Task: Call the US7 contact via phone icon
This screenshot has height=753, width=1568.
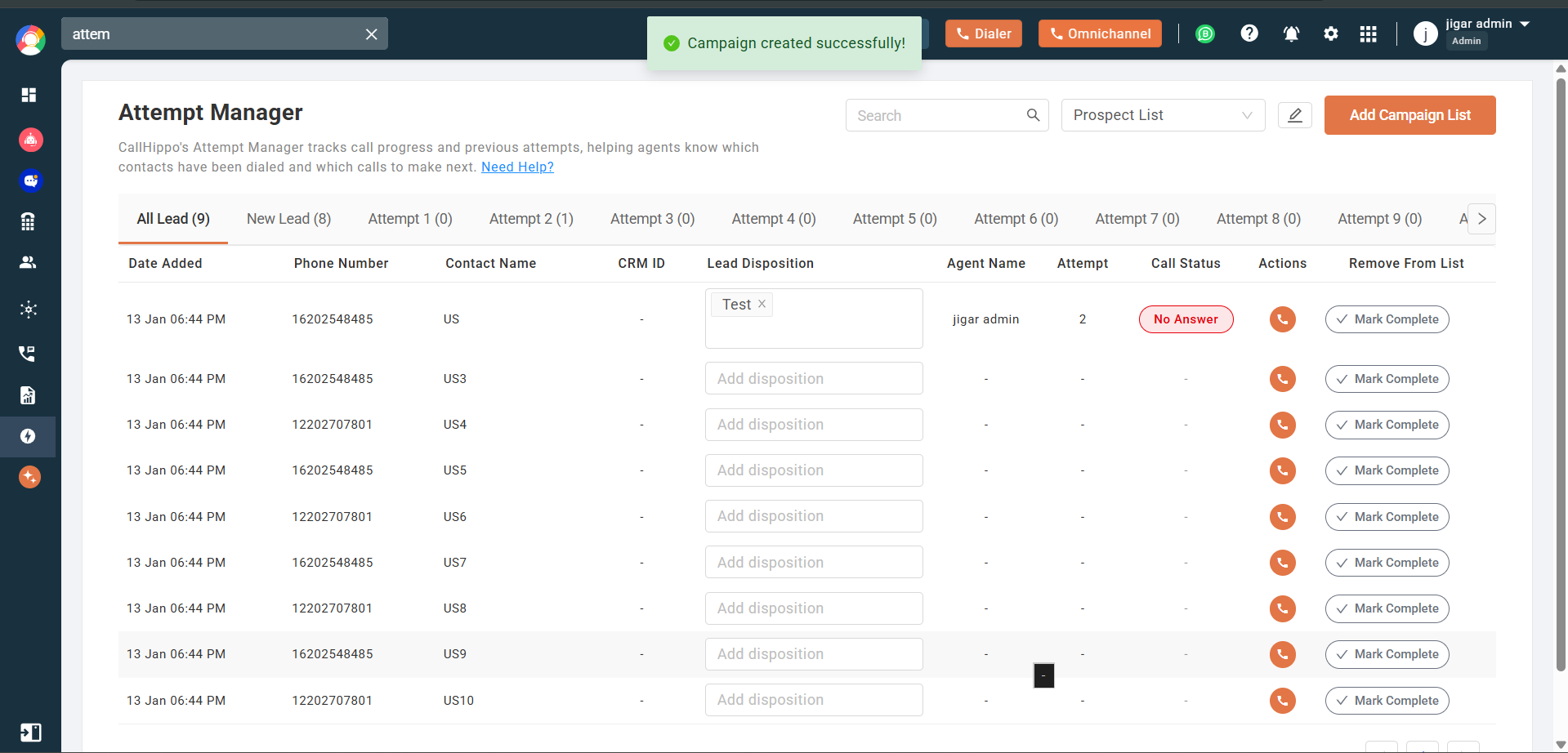Action: (x=1282, y=563)
